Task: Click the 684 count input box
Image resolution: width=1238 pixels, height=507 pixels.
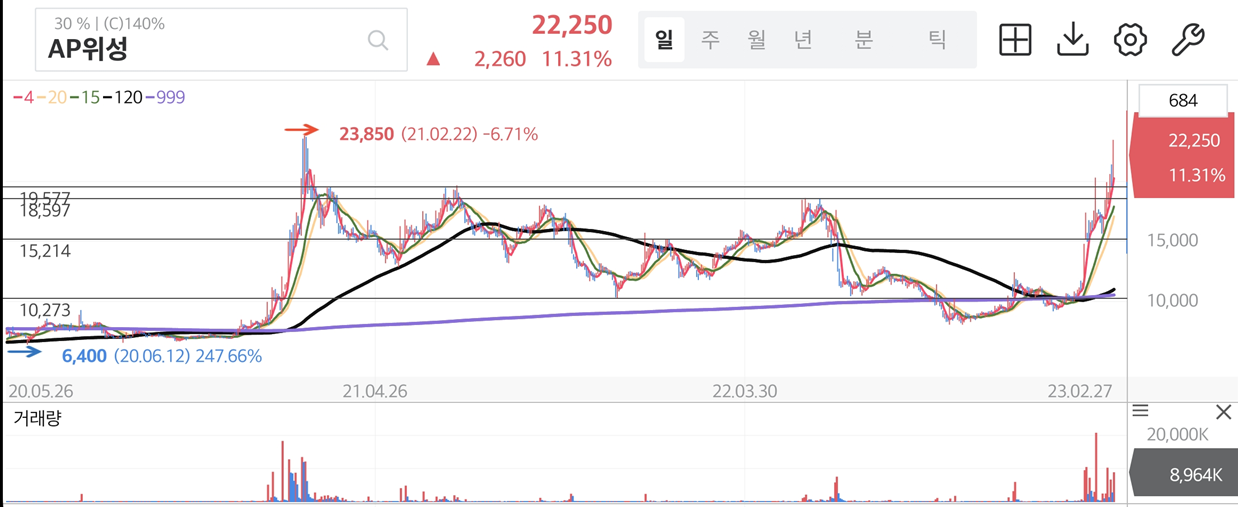Action: [1183, 100]
